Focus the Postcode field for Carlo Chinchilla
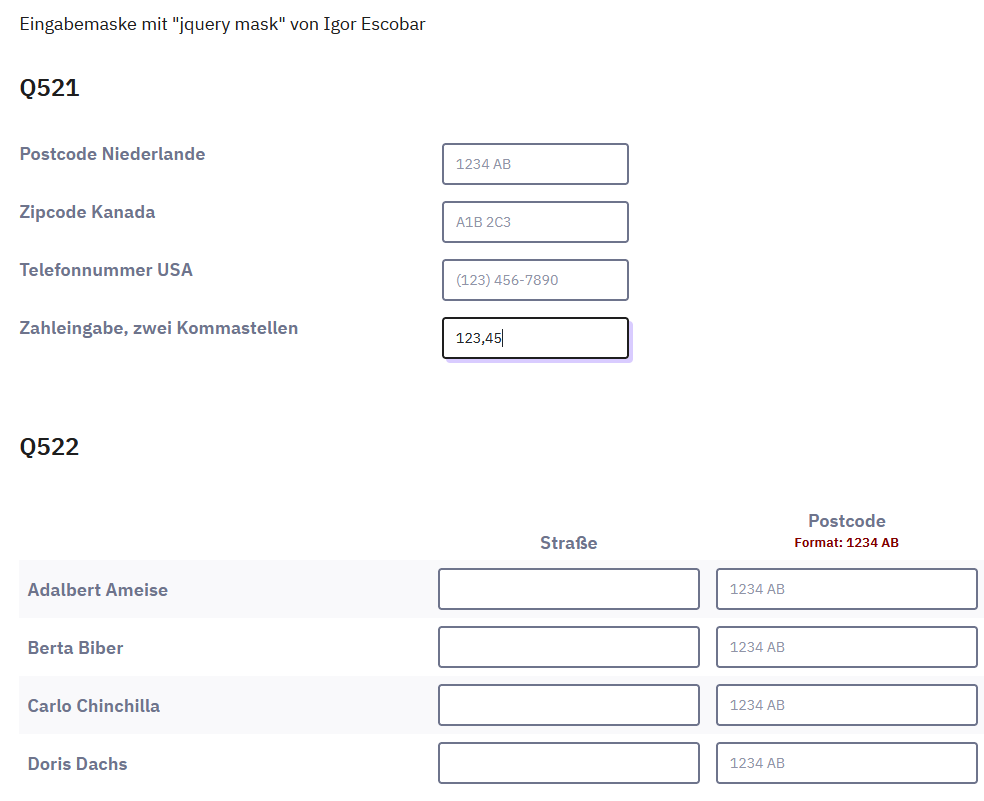The height and width of the screenshot is (801, 984). pos(846,705)
